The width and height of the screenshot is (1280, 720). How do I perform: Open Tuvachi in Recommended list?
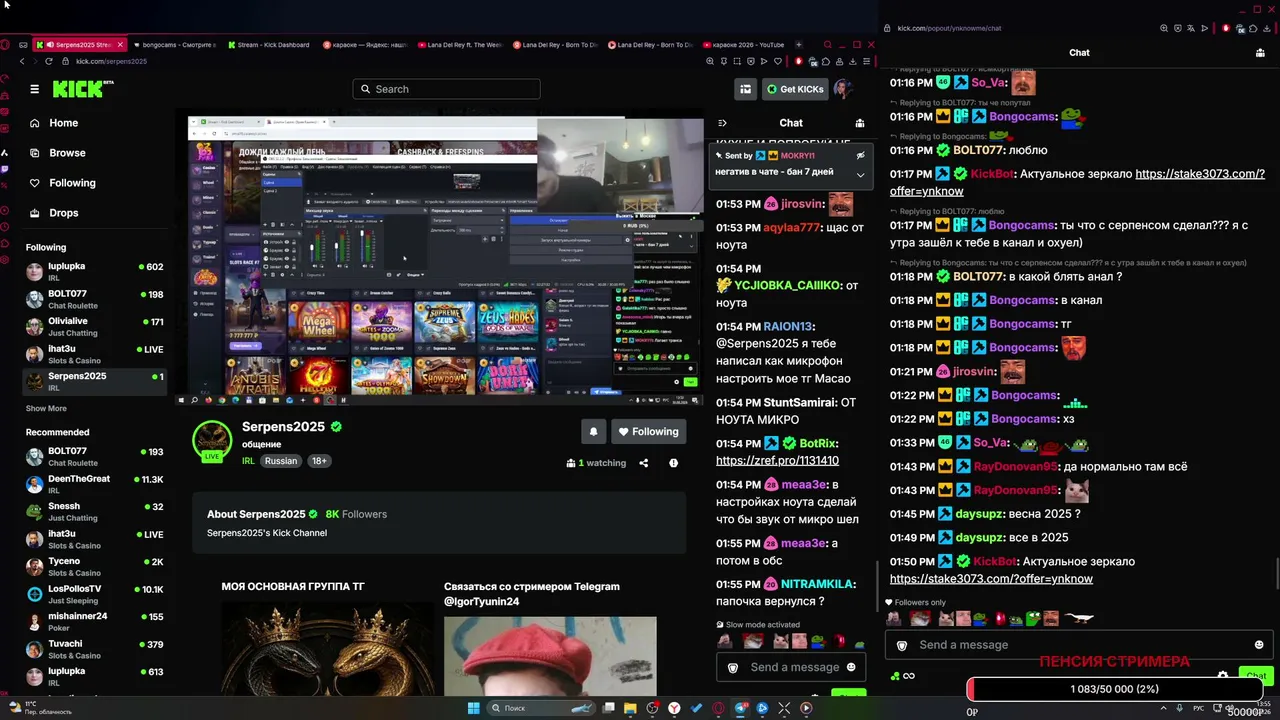(95, 649)
